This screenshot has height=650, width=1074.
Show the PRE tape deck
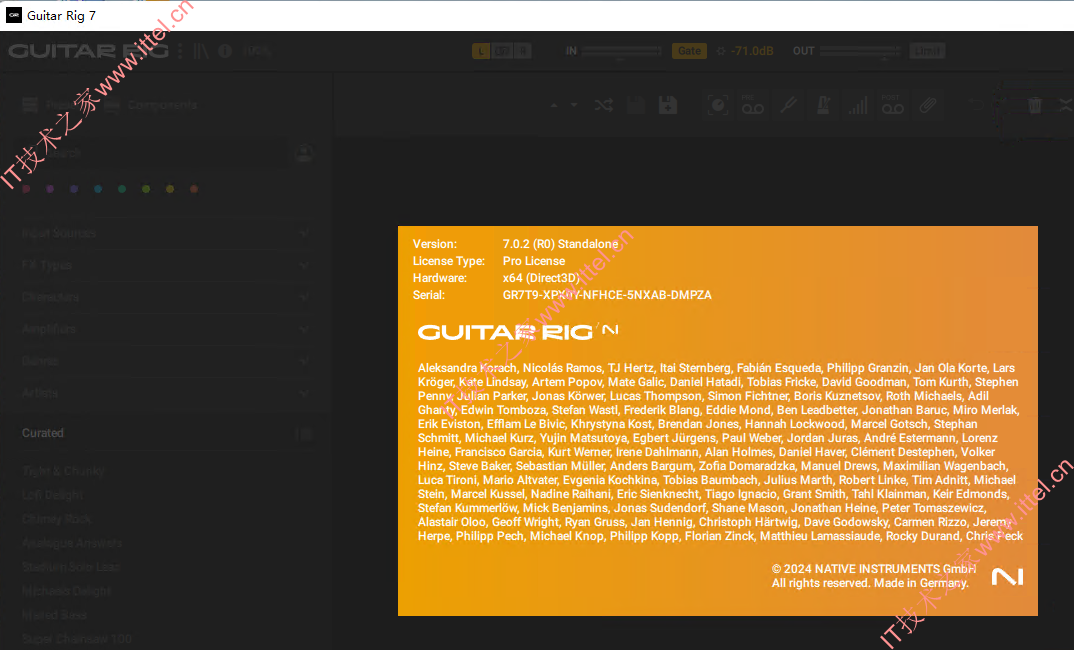pos(752,105)
